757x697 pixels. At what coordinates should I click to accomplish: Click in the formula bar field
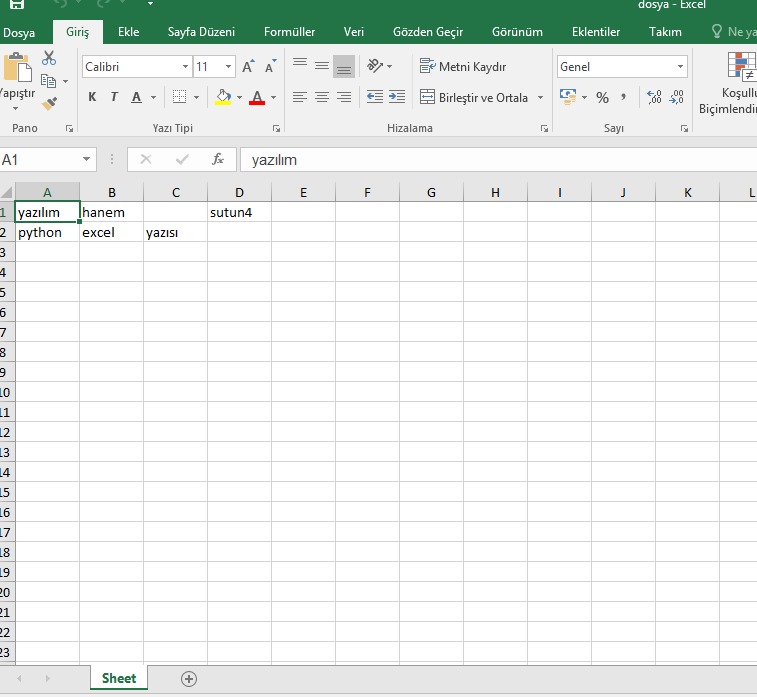(x=498, y=160)
